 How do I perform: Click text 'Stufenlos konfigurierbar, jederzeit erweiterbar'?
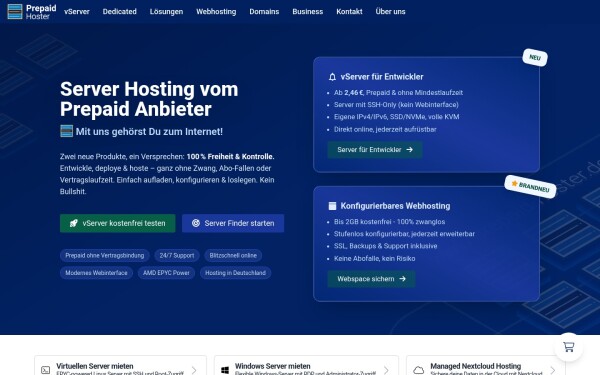[404, 234]
